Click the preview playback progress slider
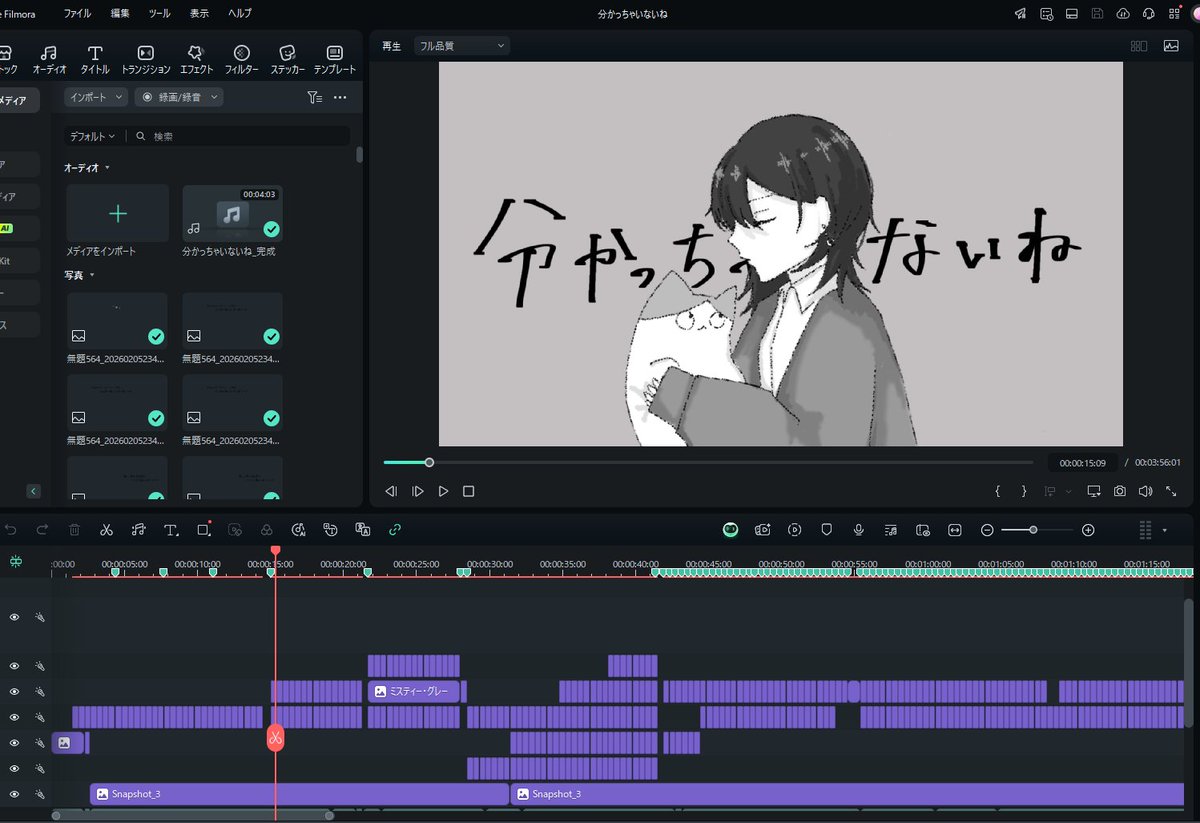Screen dimensions: 1200x823 (708, 462)
